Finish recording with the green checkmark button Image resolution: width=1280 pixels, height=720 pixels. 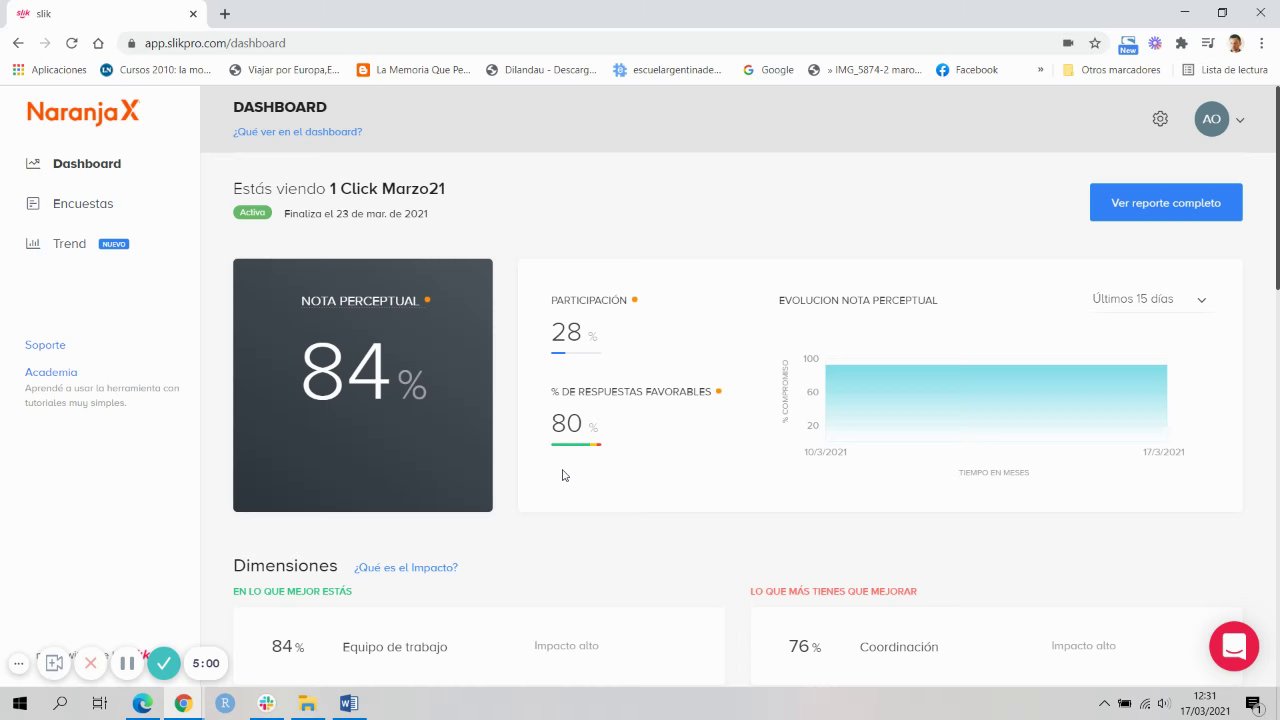164,663
